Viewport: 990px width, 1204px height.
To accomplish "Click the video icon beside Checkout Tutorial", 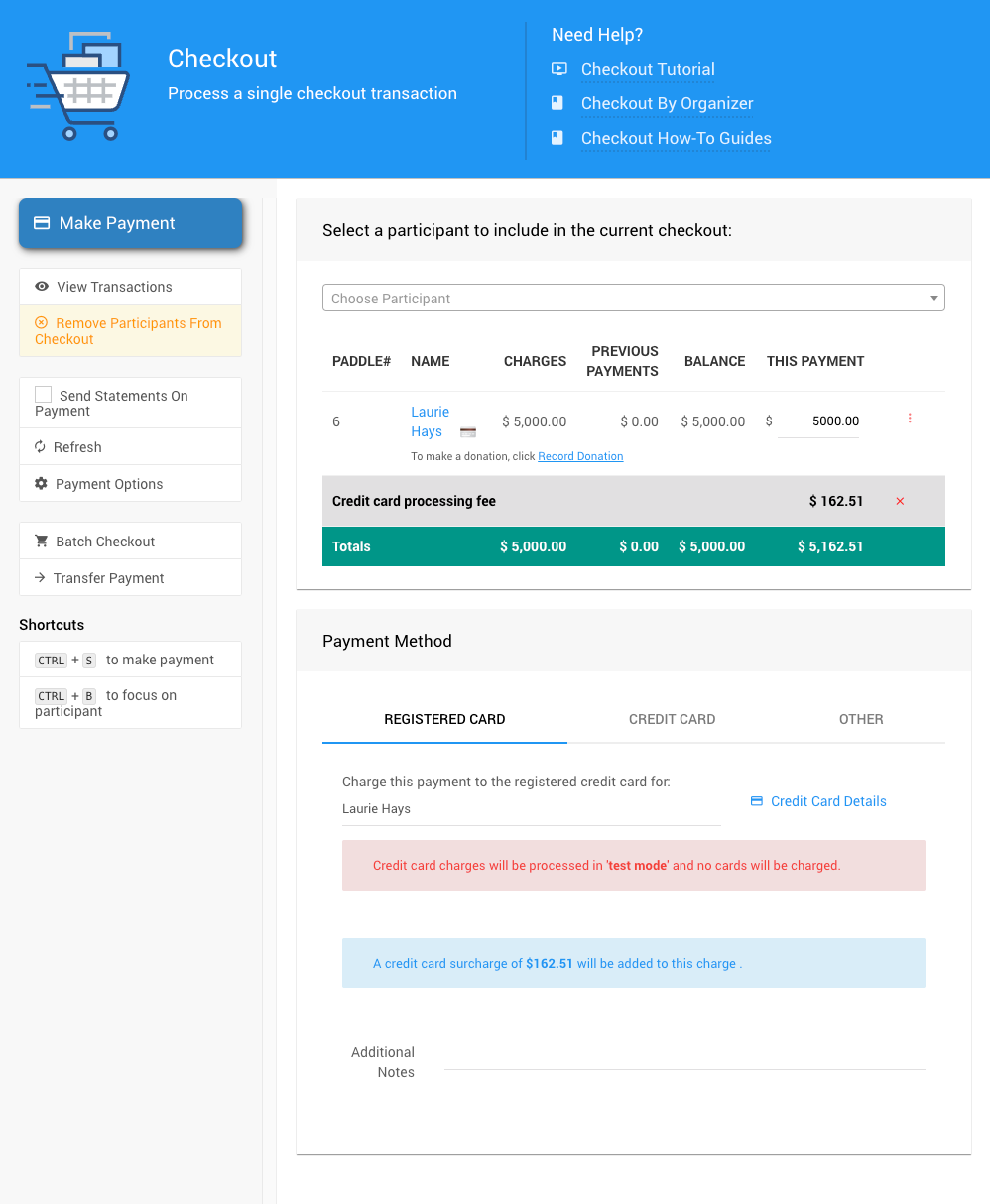I will (x=559, y=69).
